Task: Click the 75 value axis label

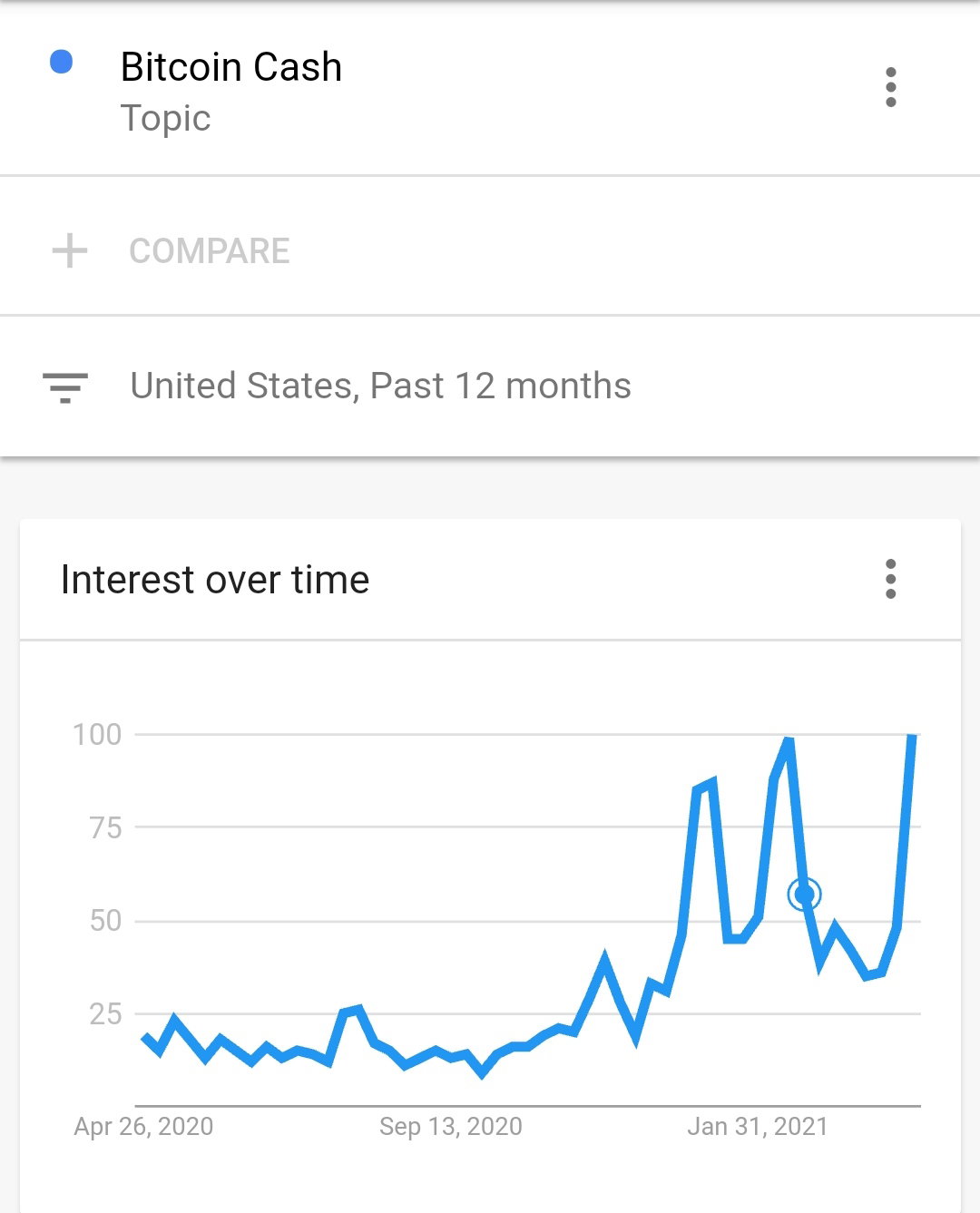Action: (x=105, y=827)
